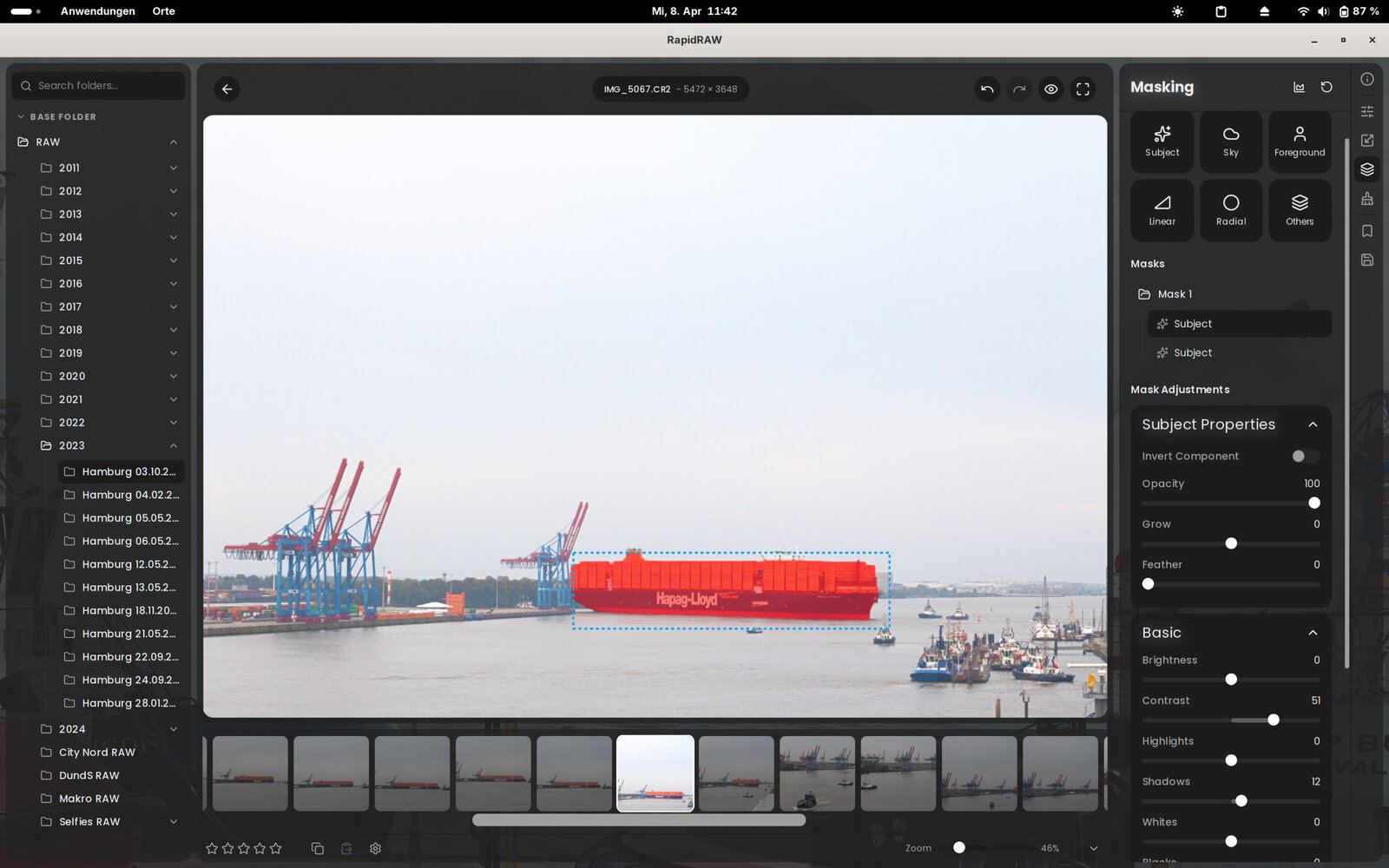Go back to the library view

[x=227, y=89]
